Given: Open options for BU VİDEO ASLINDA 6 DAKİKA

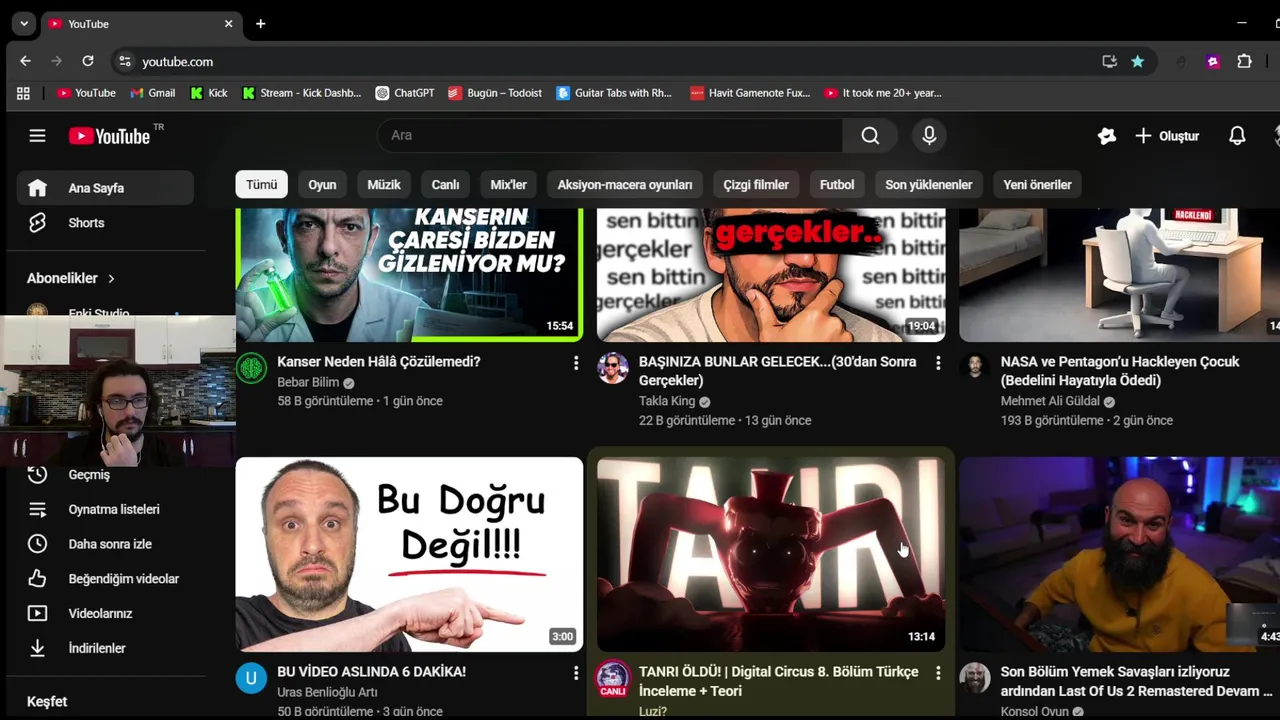Looking at the screenshot, I should (x=575, y=674).
